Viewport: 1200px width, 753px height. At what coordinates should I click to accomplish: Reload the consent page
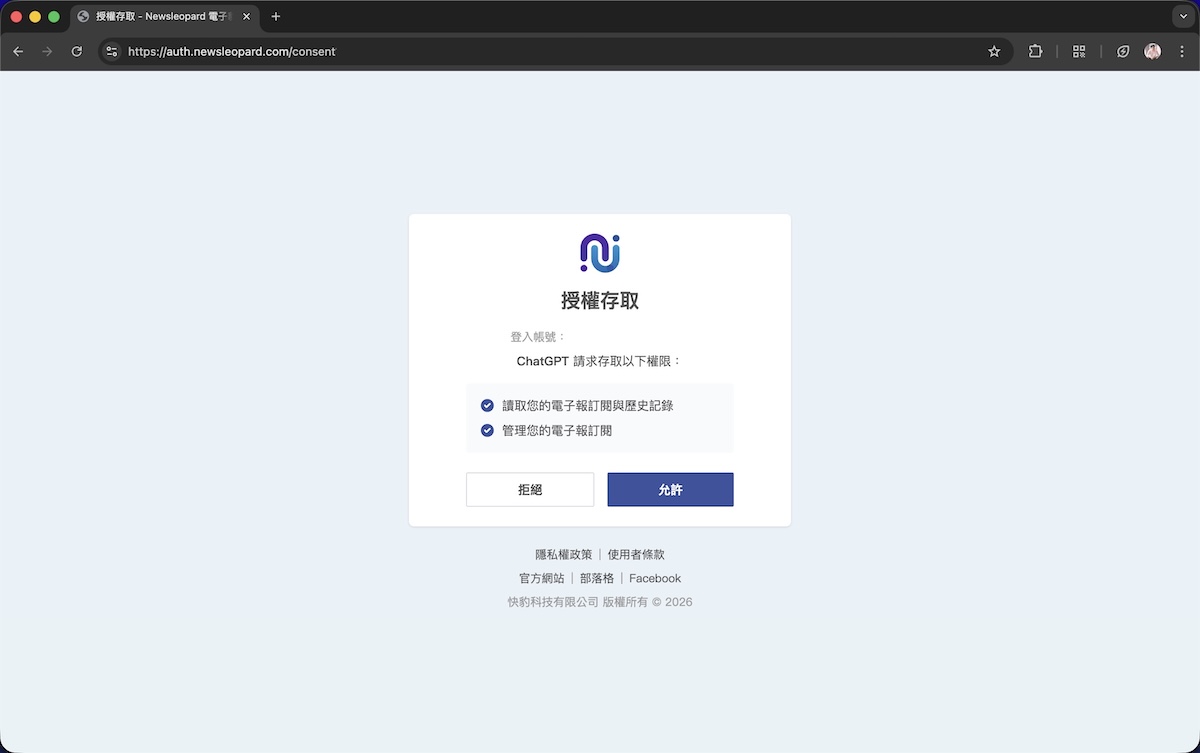tap(77, 51)
